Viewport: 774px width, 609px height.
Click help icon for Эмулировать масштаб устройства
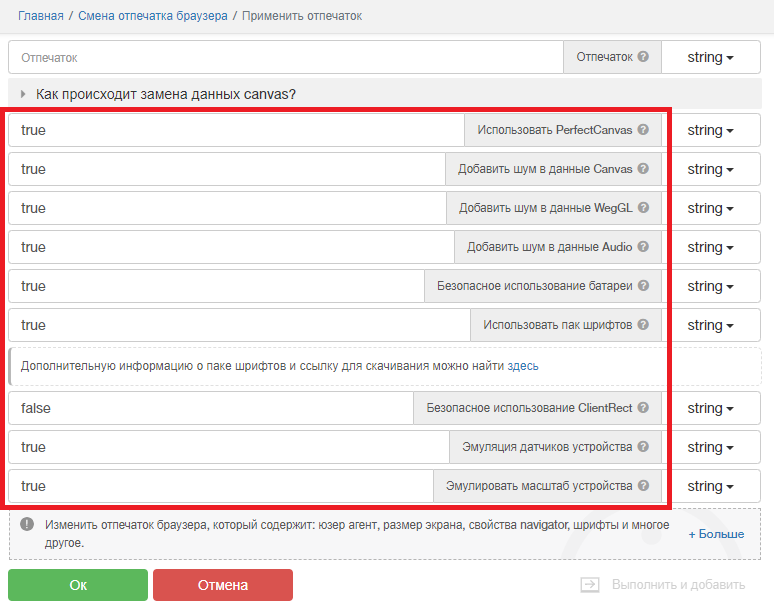pos(643,486)
